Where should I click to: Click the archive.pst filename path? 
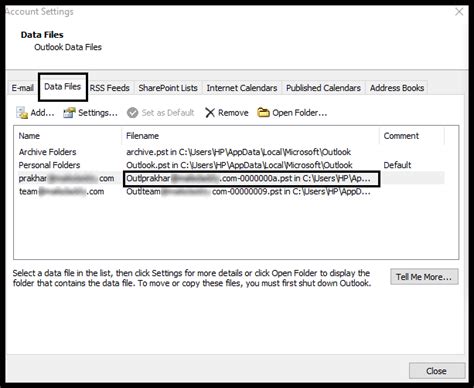point(238,152)
